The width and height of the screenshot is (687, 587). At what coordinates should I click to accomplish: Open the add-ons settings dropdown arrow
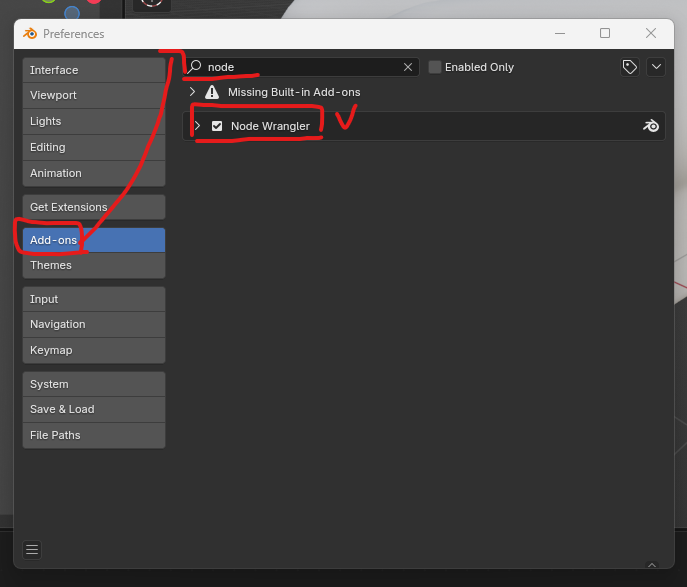coord(656,67)
